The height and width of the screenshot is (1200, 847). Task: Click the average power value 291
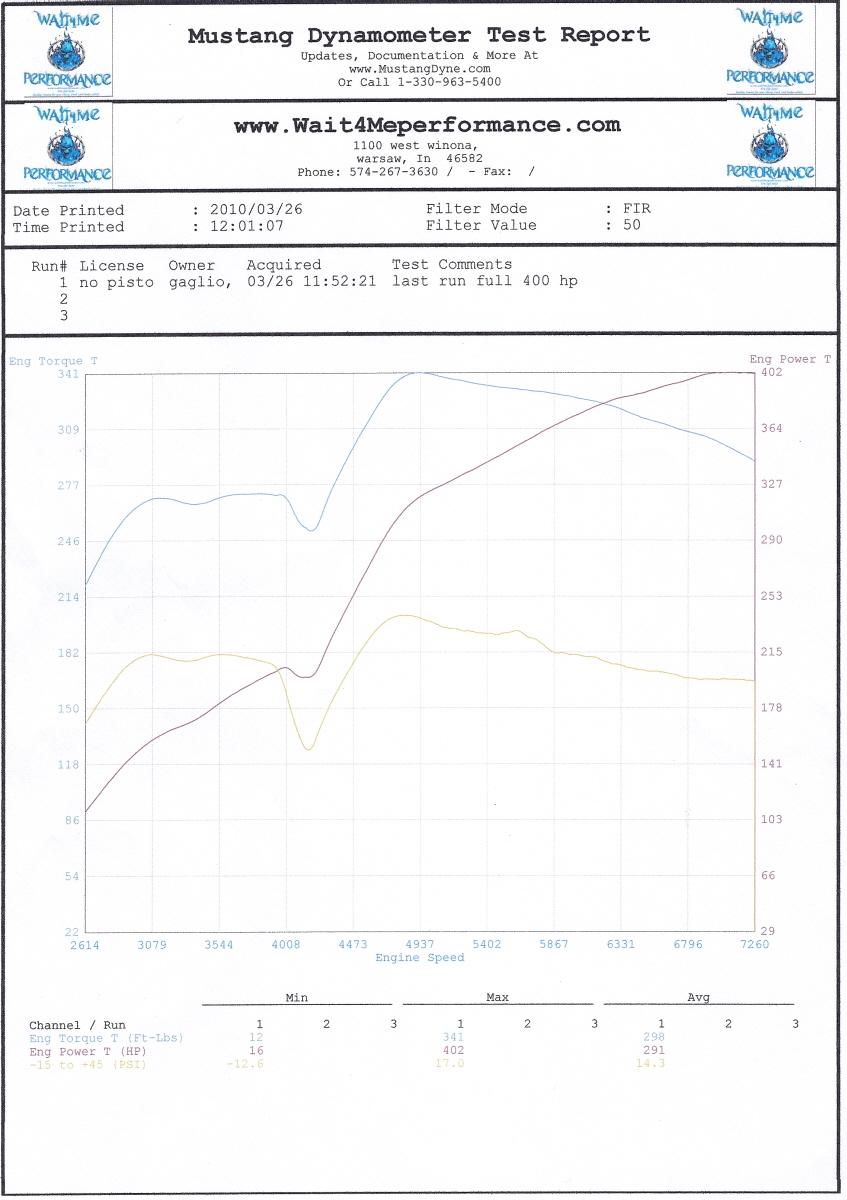tap(656, 1050)
